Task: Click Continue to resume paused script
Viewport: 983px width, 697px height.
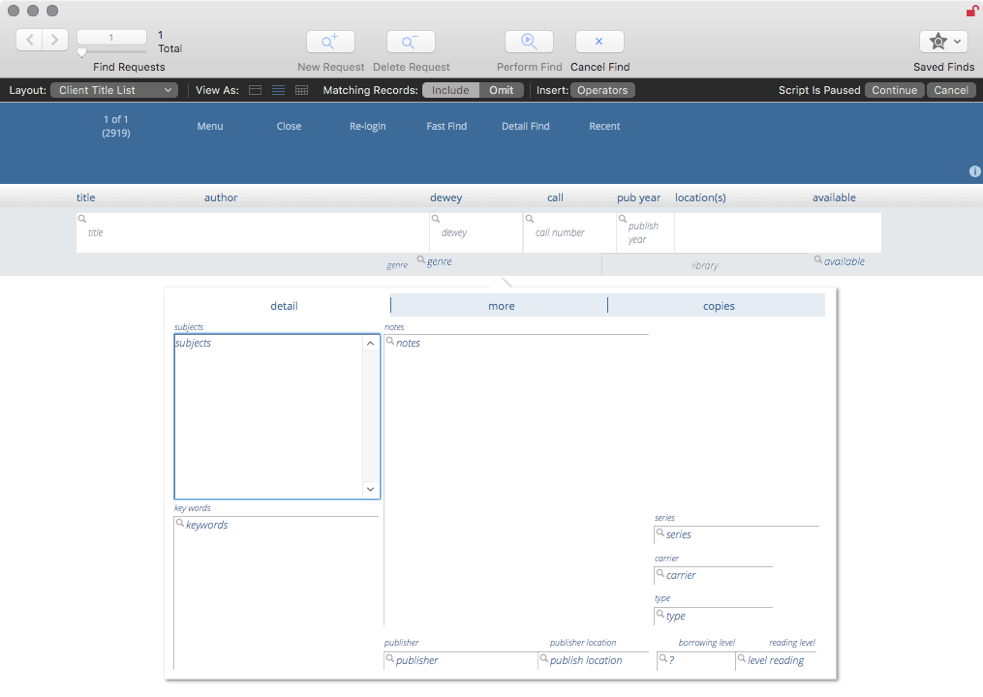Action: pos(894,90)
